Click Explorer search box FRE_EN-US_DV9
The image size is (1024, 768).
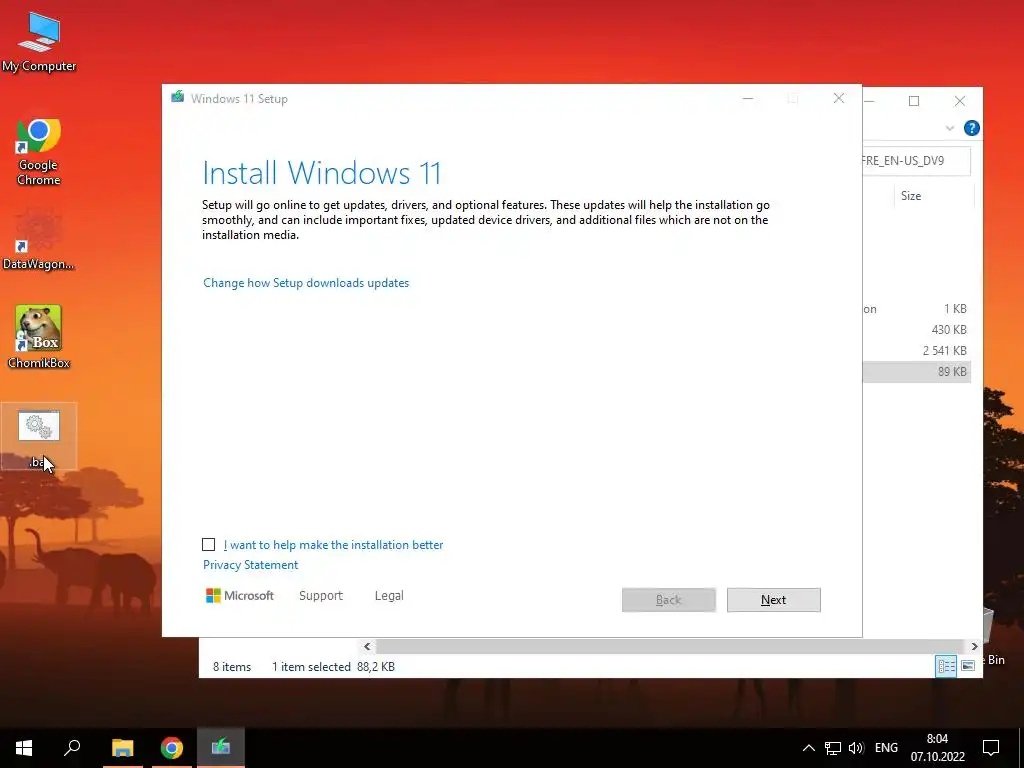pyautogui.click(x=914, y=161)
